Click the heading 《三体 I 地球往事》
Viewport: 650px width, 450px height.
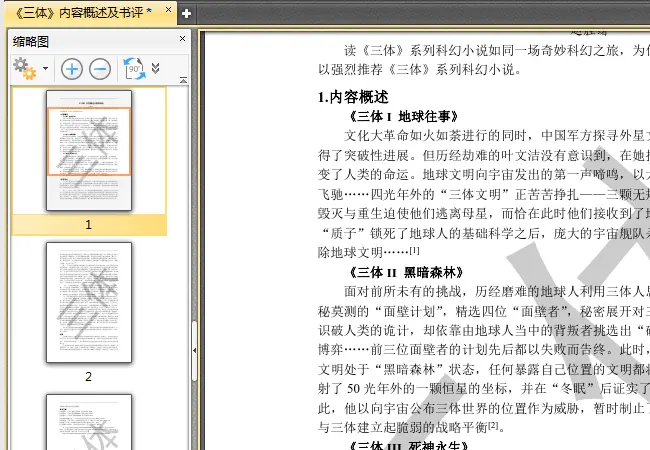[403, 116]
